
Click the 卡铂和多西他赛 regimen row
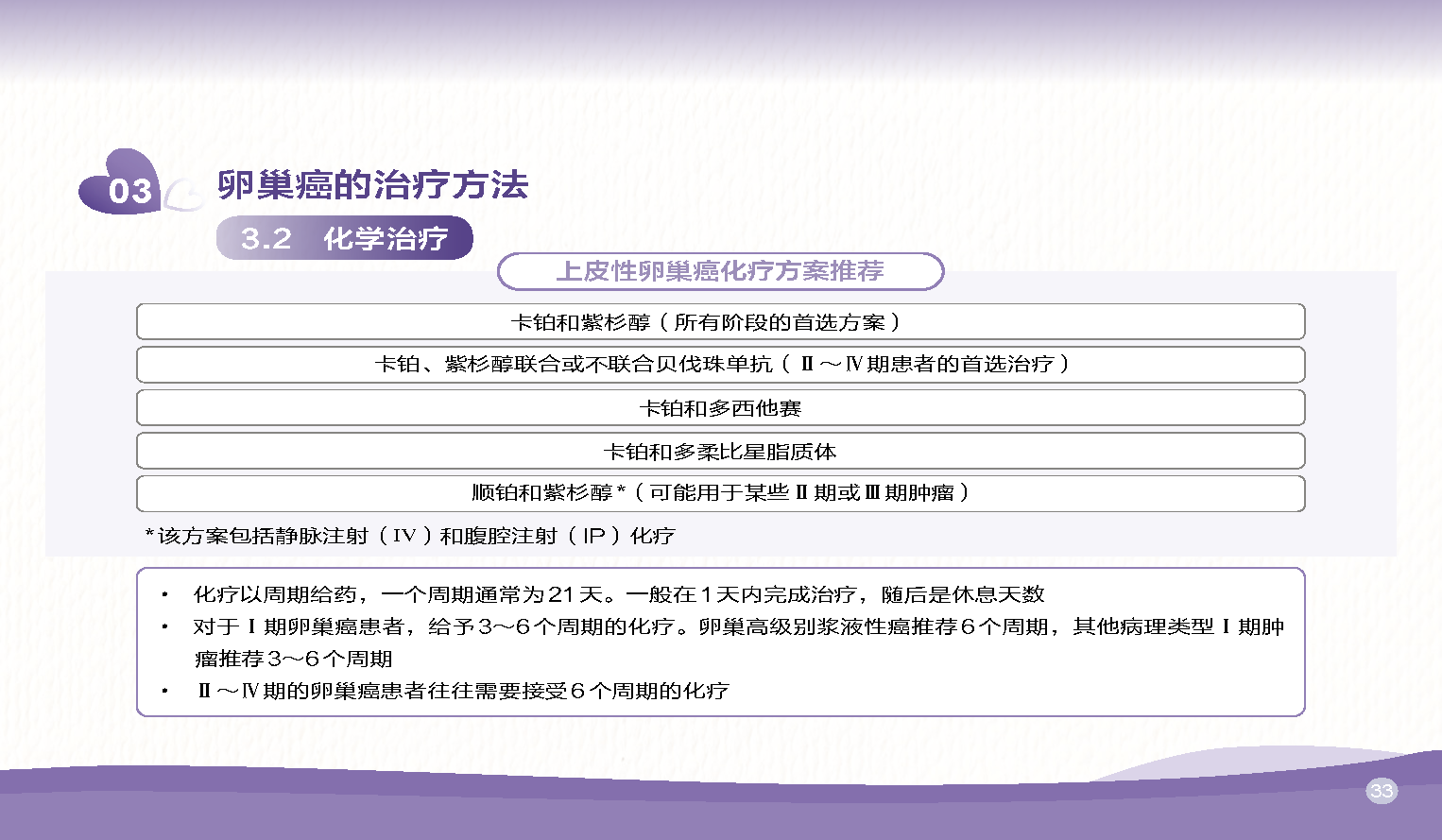point(720,408)
